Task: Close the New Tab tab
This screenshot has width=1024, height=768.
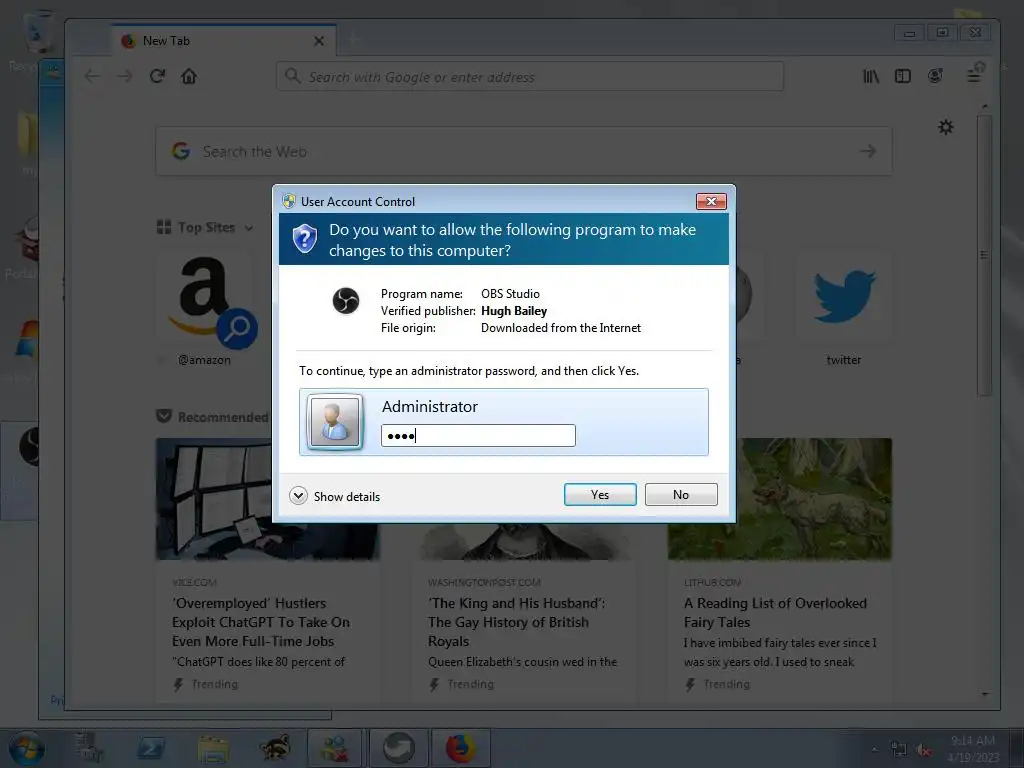Action: coord(319,41)
